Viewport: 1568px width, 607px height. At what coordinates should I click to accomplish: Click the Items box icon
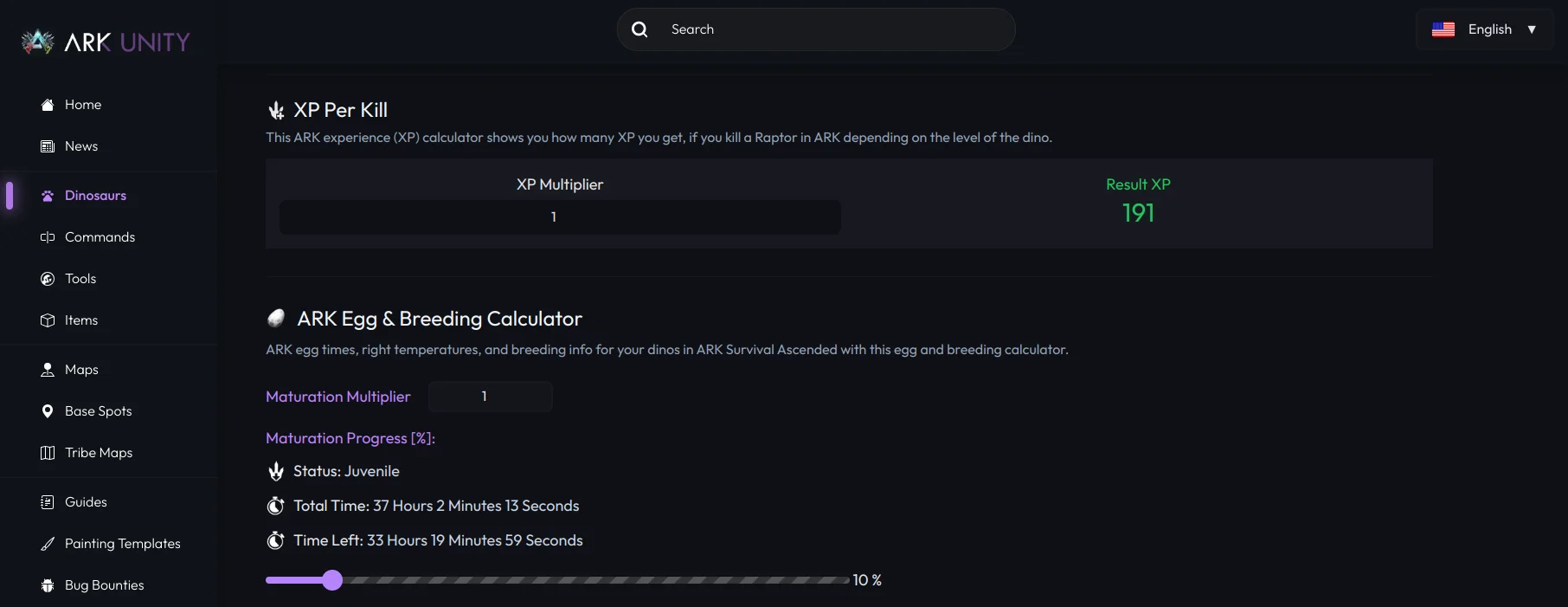[x=48, y=320]
